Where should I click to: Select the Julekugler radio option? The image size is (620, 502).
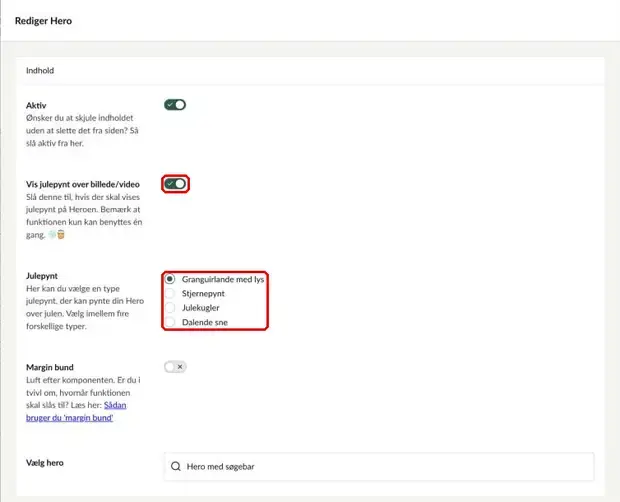pos(170,308)
